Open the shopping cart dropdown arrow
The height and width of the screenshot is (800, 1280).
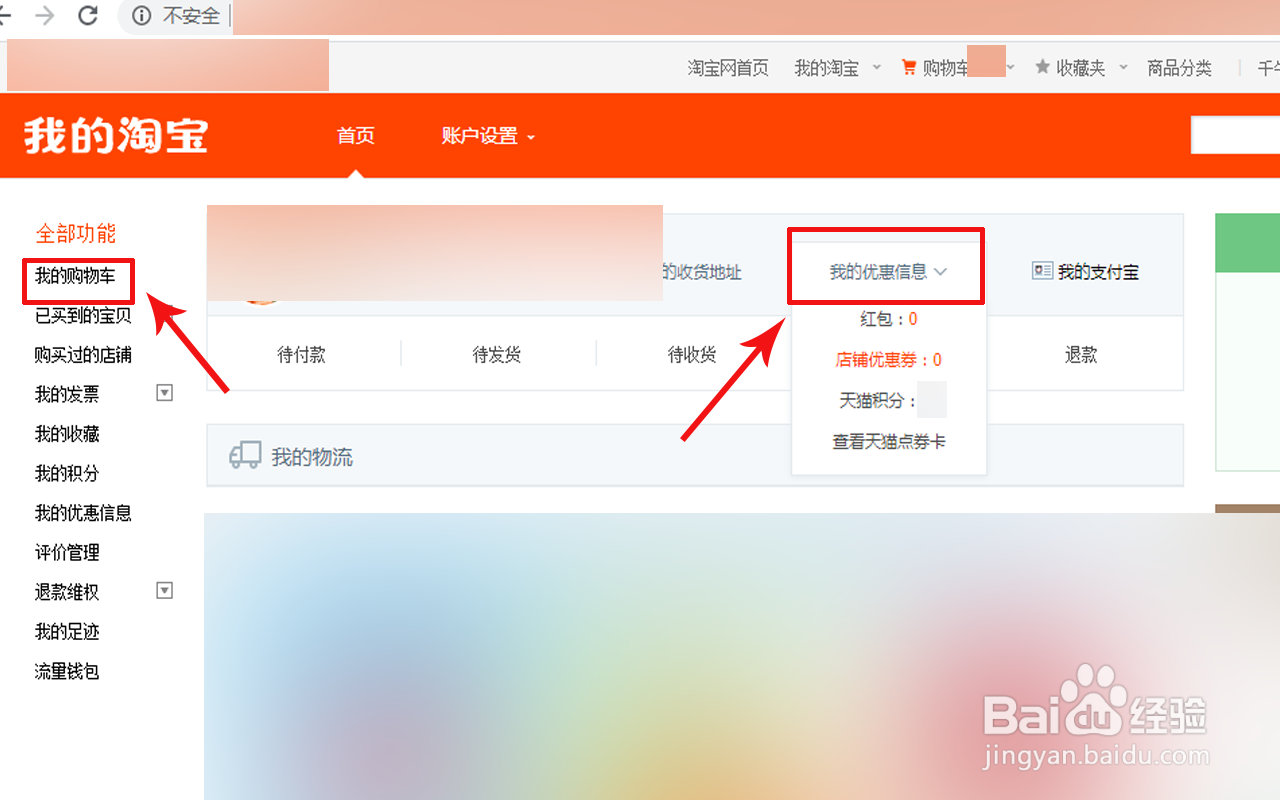point(1010,67)
